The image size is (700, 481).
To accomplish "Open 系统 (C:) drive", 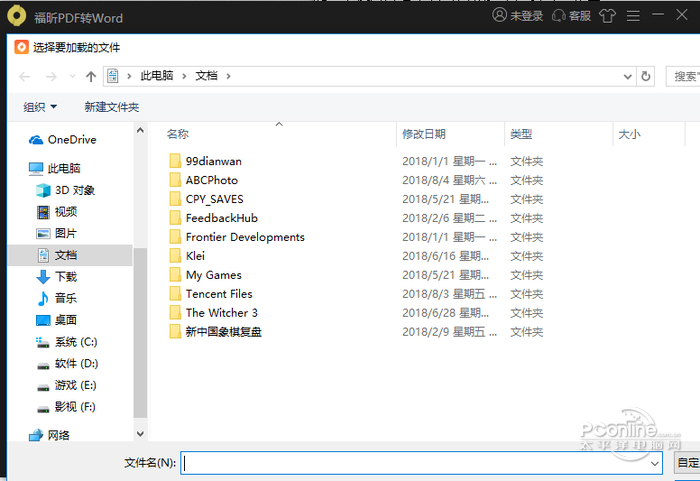I will (67, 342).
